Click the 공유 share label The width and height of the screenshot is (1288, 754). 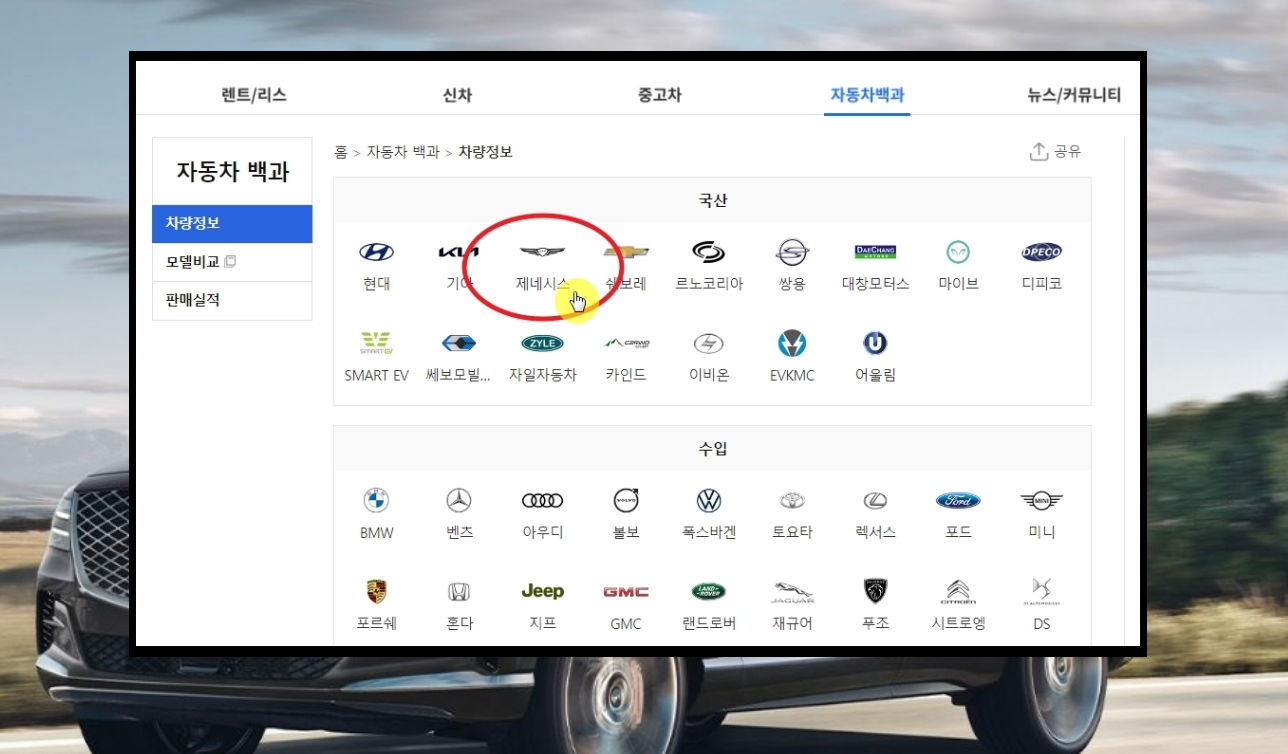pyautogui.click(x=1067, y=152)
